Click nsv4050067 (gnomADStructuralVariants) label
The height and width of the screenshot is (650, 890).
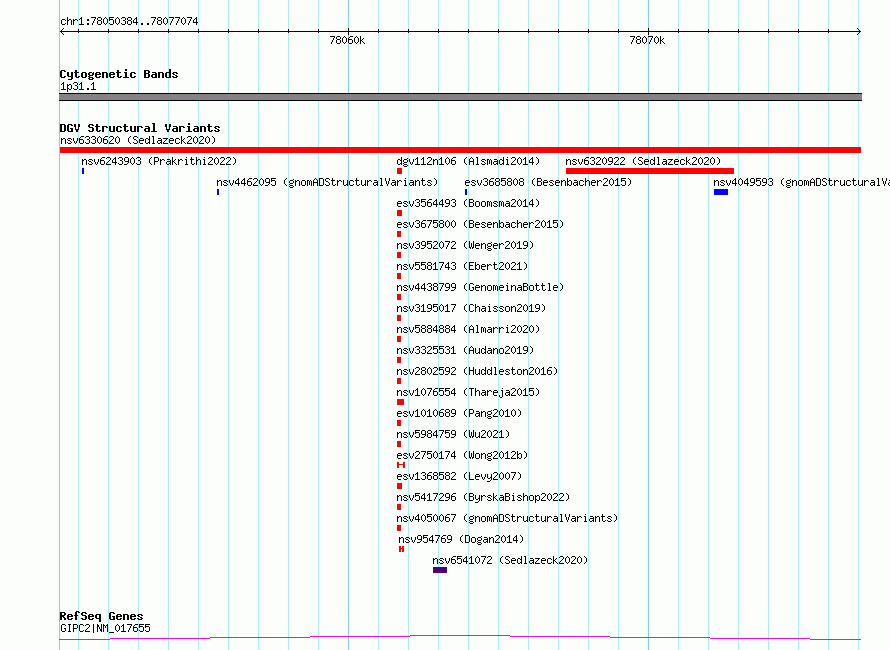(507, 518)
